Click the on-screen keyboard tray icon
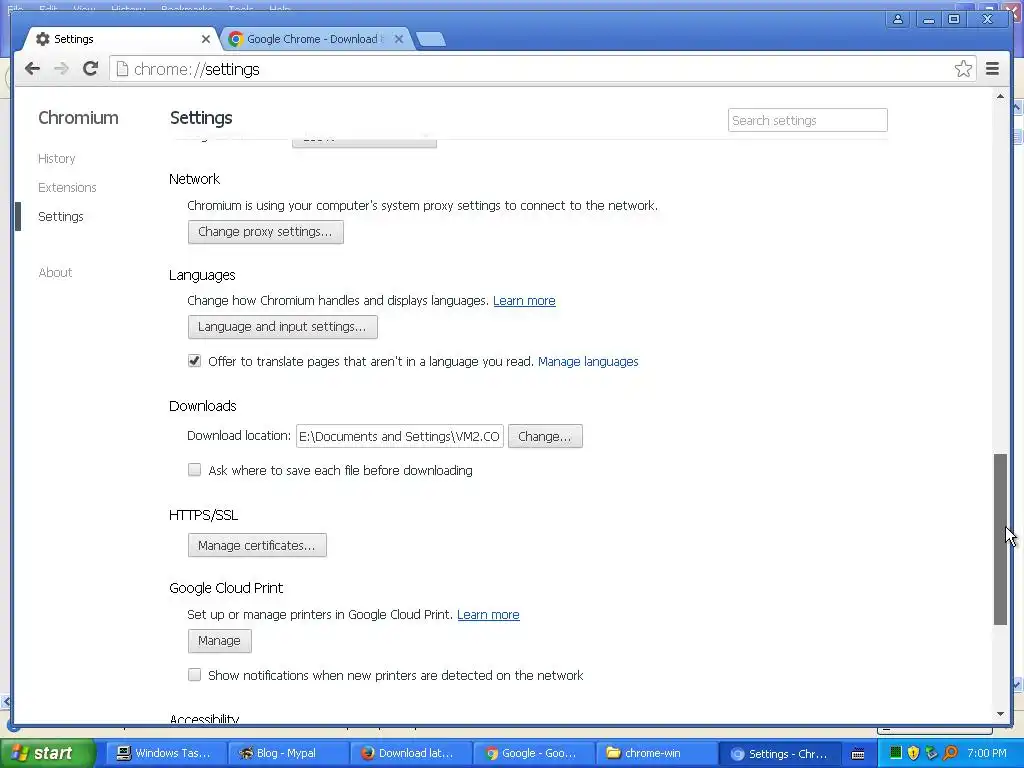 tap(858, 754)
